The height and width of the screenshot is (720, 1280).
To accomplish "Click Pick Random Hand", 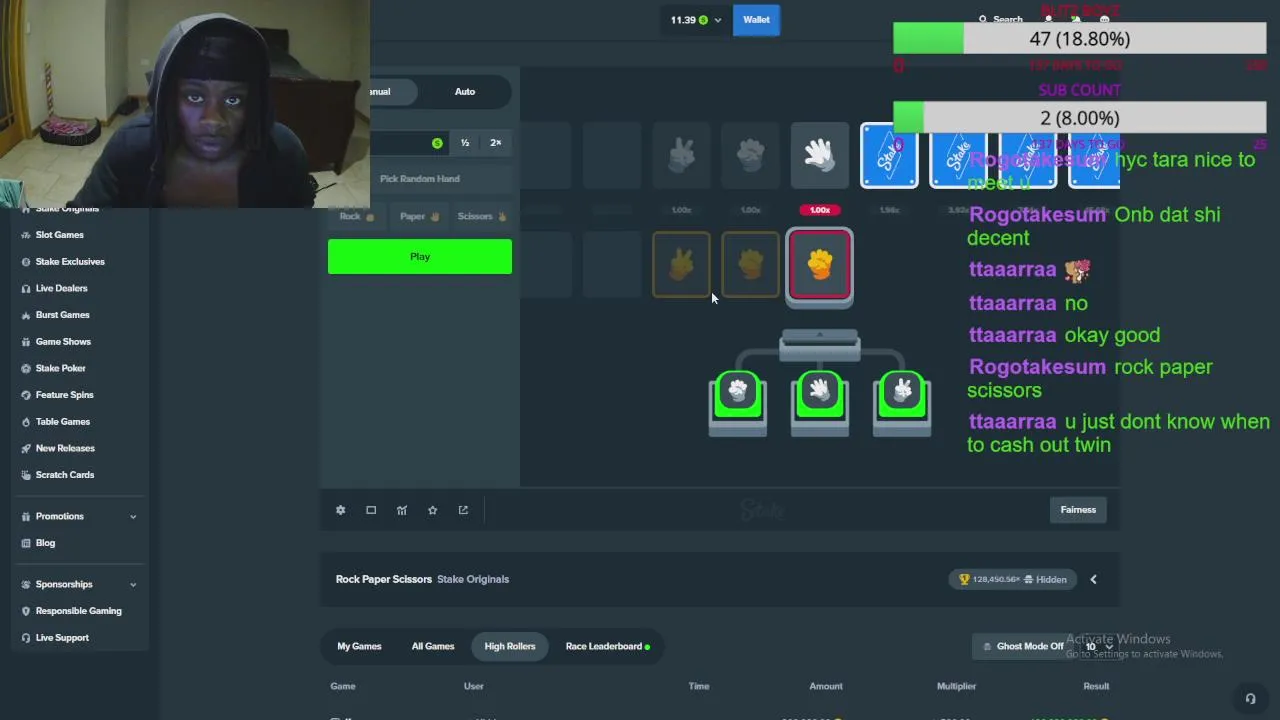I will coord(420,179).
